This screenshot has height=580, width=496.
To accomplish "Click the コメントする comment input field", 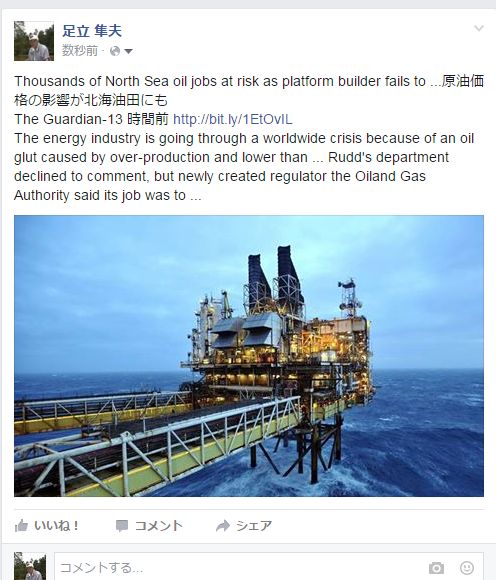I will (269, 567).
